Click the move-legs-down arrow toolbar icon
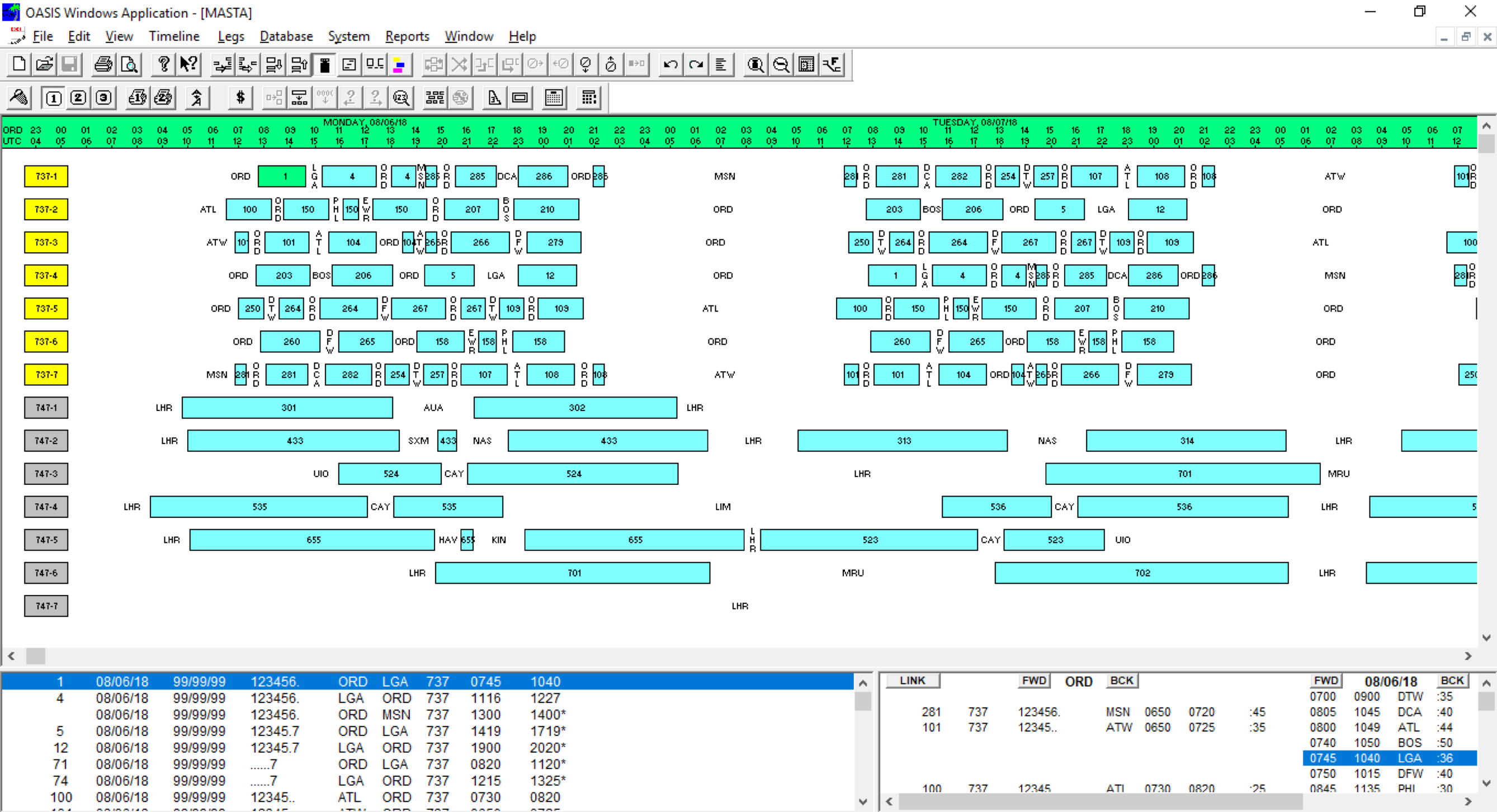This screenshot has width=1497, height=812. tap(273, 64)
